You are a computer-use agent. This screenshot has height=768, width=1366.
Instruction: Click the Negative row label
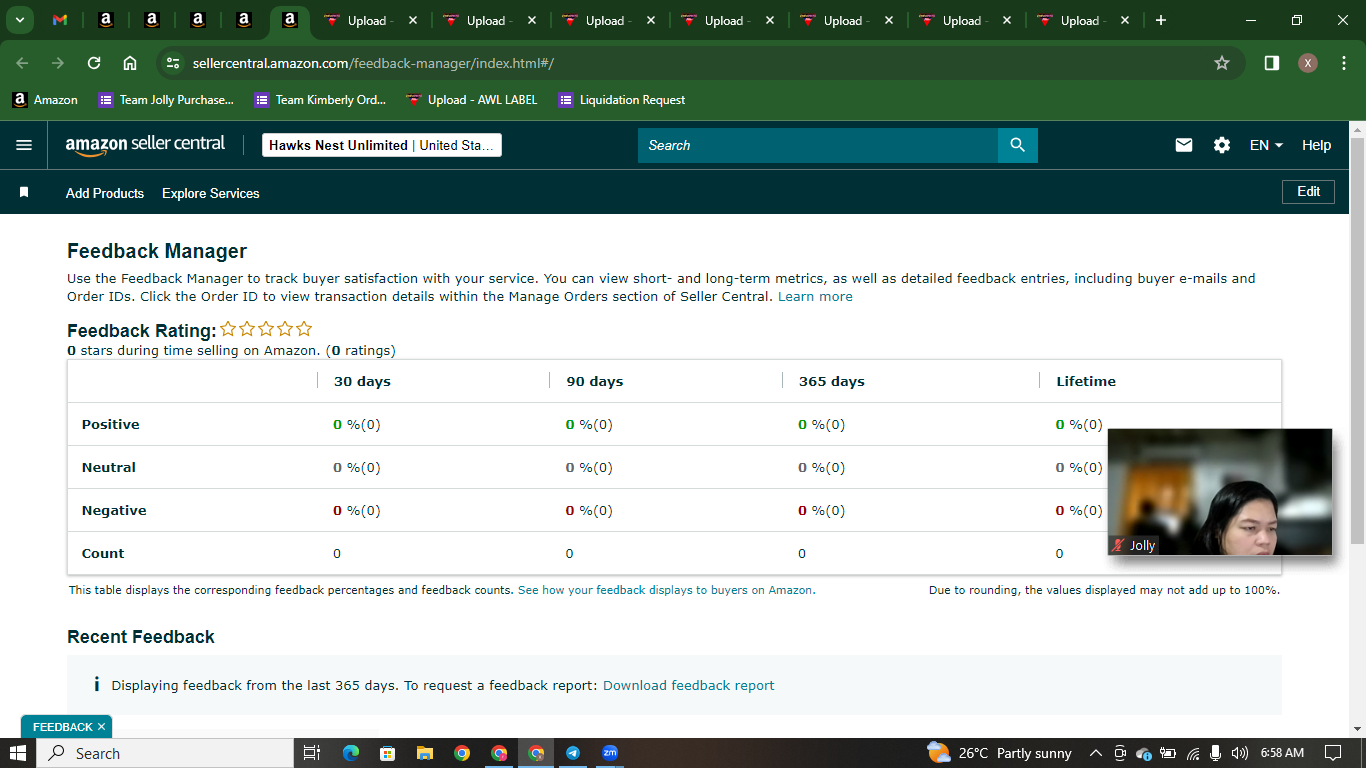pyautogui.click(x=114, y=510)
